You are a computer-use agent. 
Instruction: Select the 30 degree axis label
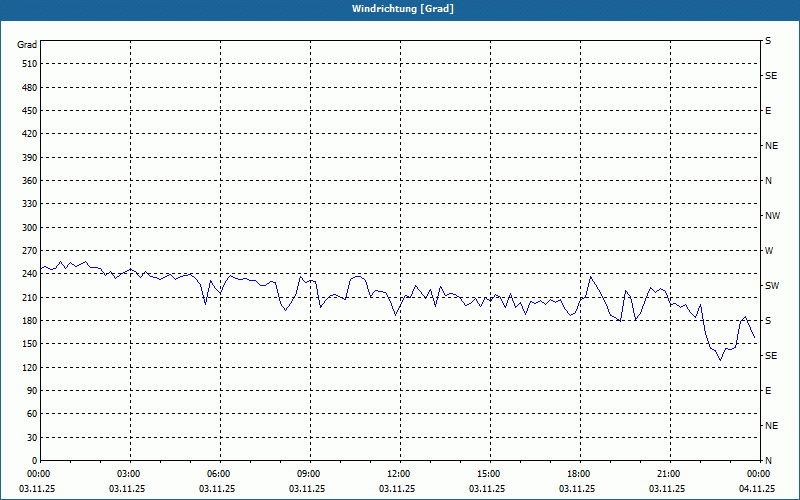(32, 438)
